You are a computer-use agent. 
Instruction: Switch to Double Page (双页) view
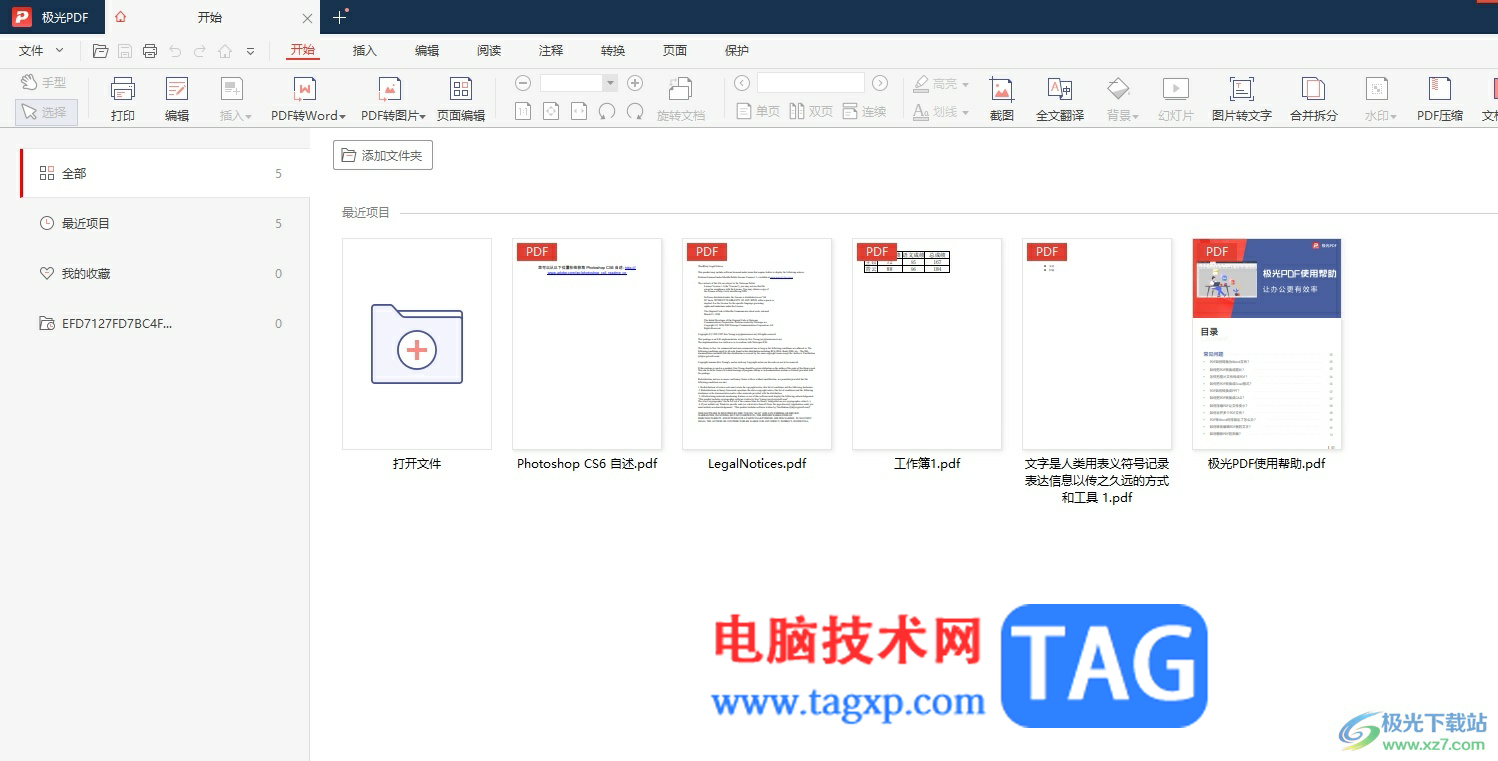811,111
